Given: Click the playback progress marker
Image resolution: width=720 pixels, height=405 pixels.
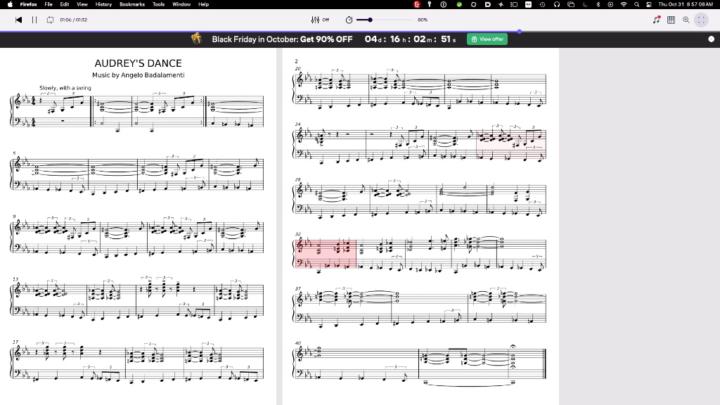Looking at the screenshot, I should coord(519,31).
